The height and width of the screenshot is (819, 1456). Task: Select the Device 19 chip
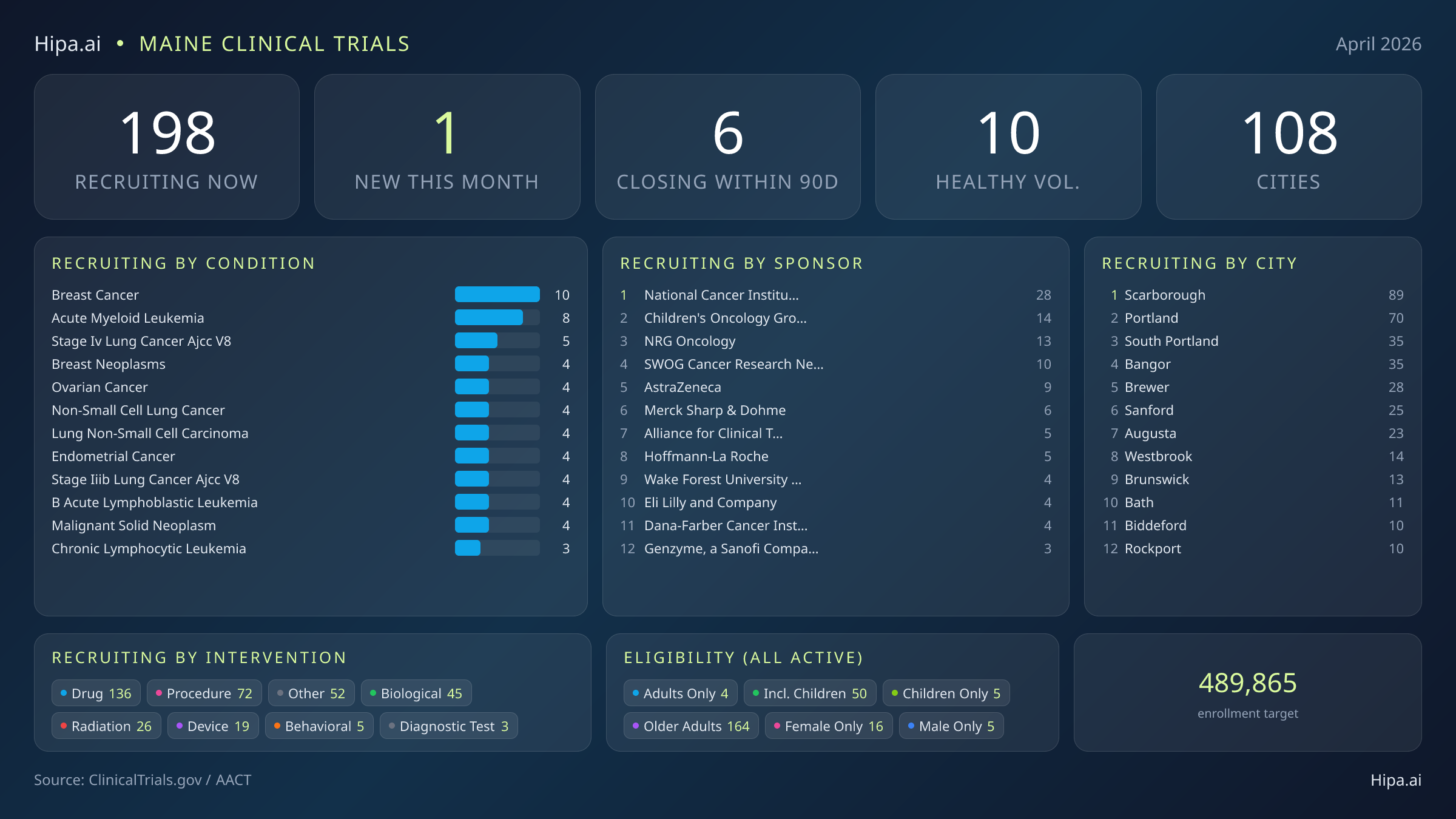point(213,726)
